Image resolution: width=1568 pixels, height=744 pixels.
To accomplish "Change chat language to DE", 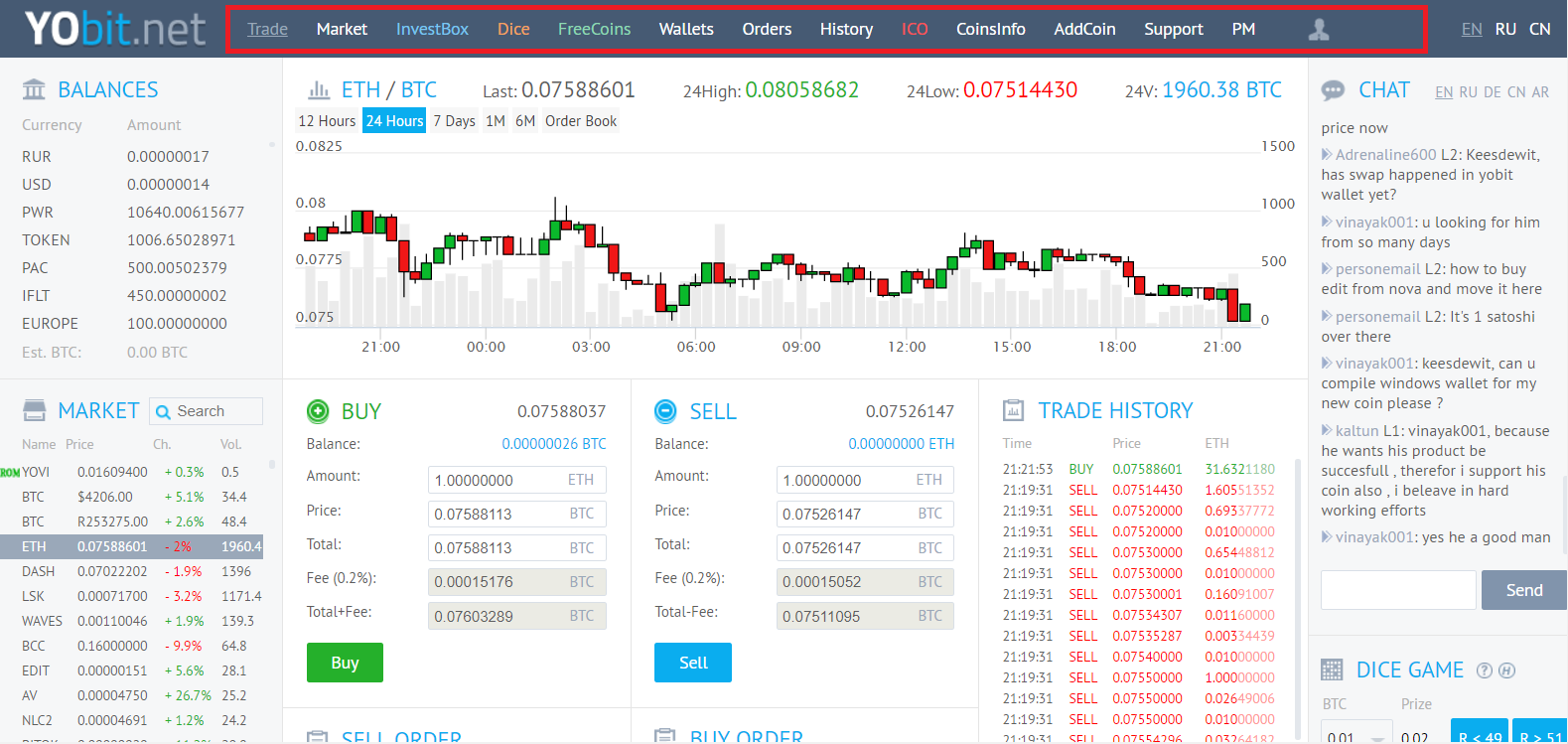I will 1492,92.
